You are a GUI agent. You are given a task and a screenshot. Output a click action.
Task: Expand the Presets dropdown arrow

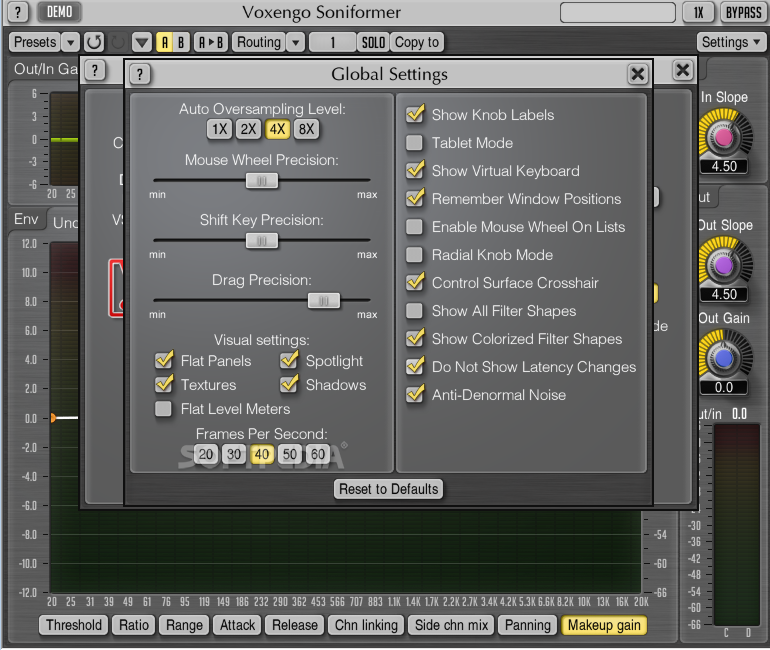click(71, 42)
